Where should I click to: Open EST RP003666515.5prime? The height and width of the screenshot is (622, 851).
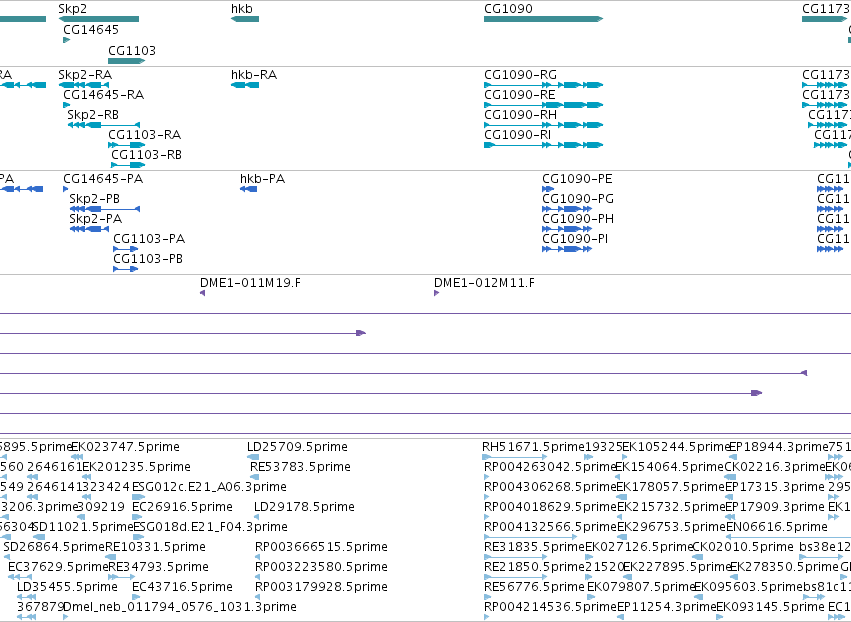[x=321, y=547]
